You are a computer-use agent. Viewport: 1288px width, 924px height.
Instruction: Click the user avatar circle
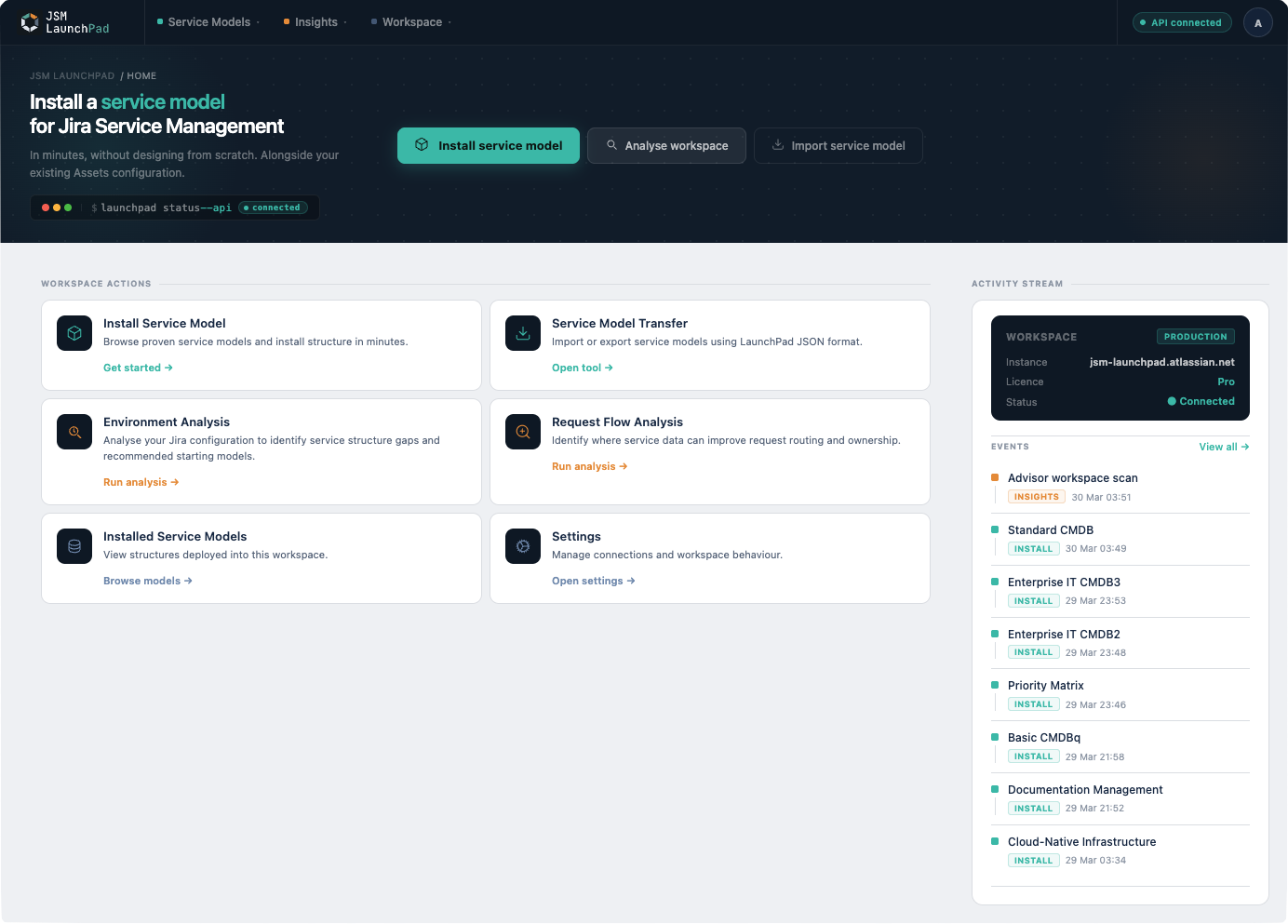(x=1257, y=21)
